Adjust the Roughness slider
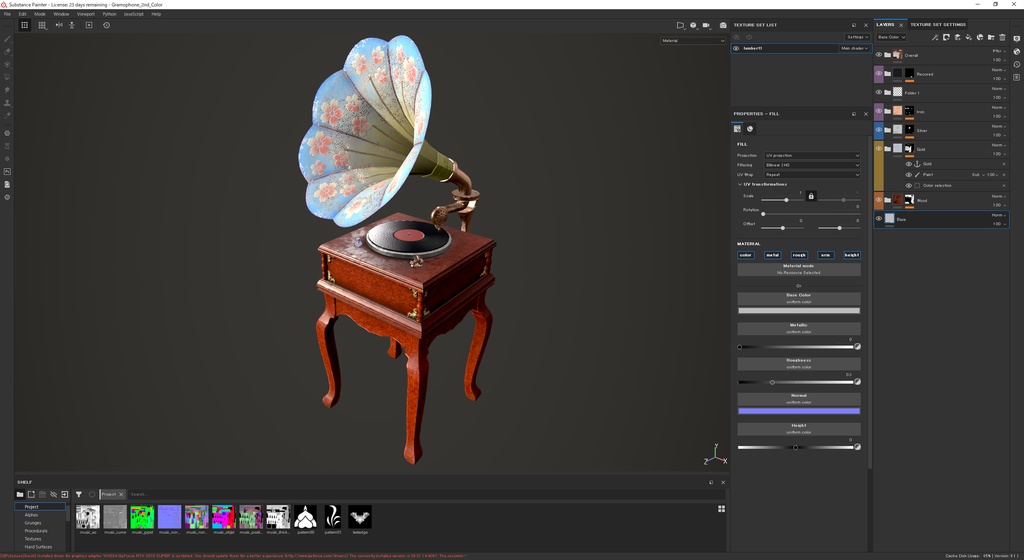 (x=795, y=382)
